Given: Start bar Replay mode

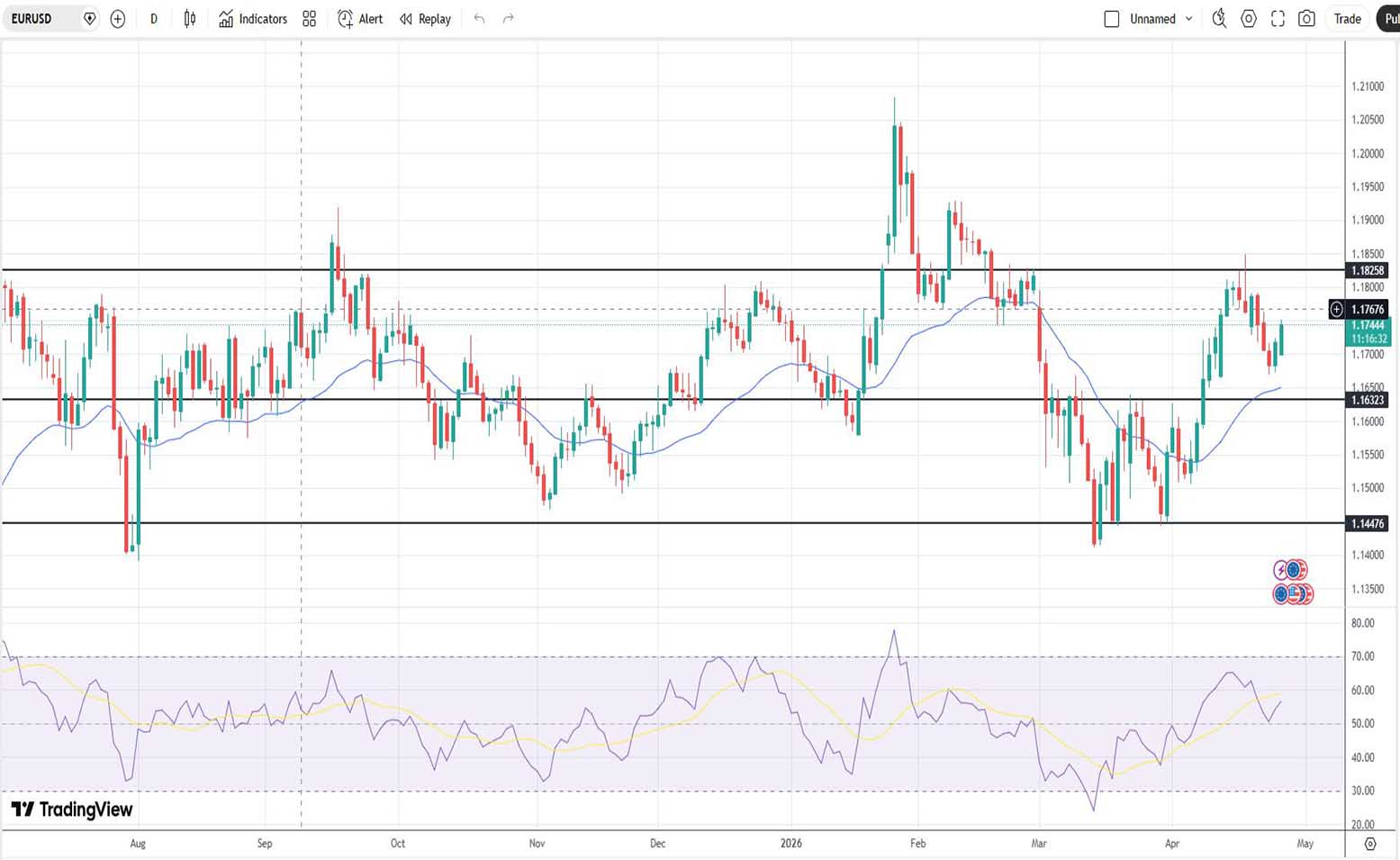Looking at the screenshot, I should 425,19.
